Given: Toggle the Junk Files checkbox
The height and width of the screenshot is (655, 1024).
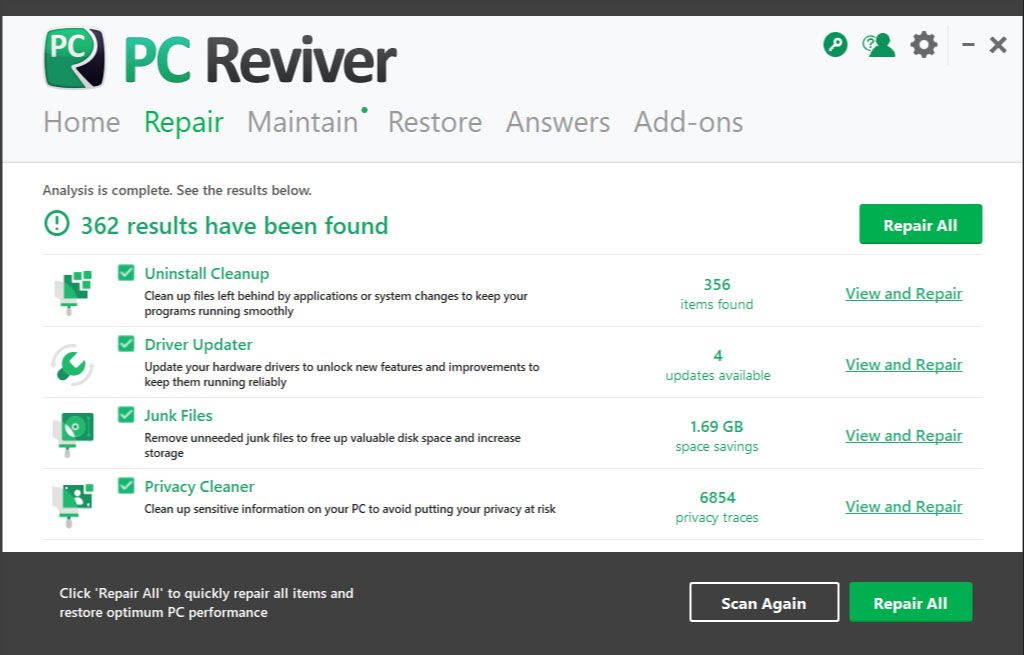Looking at the screenshot, I should coord(126,414).
